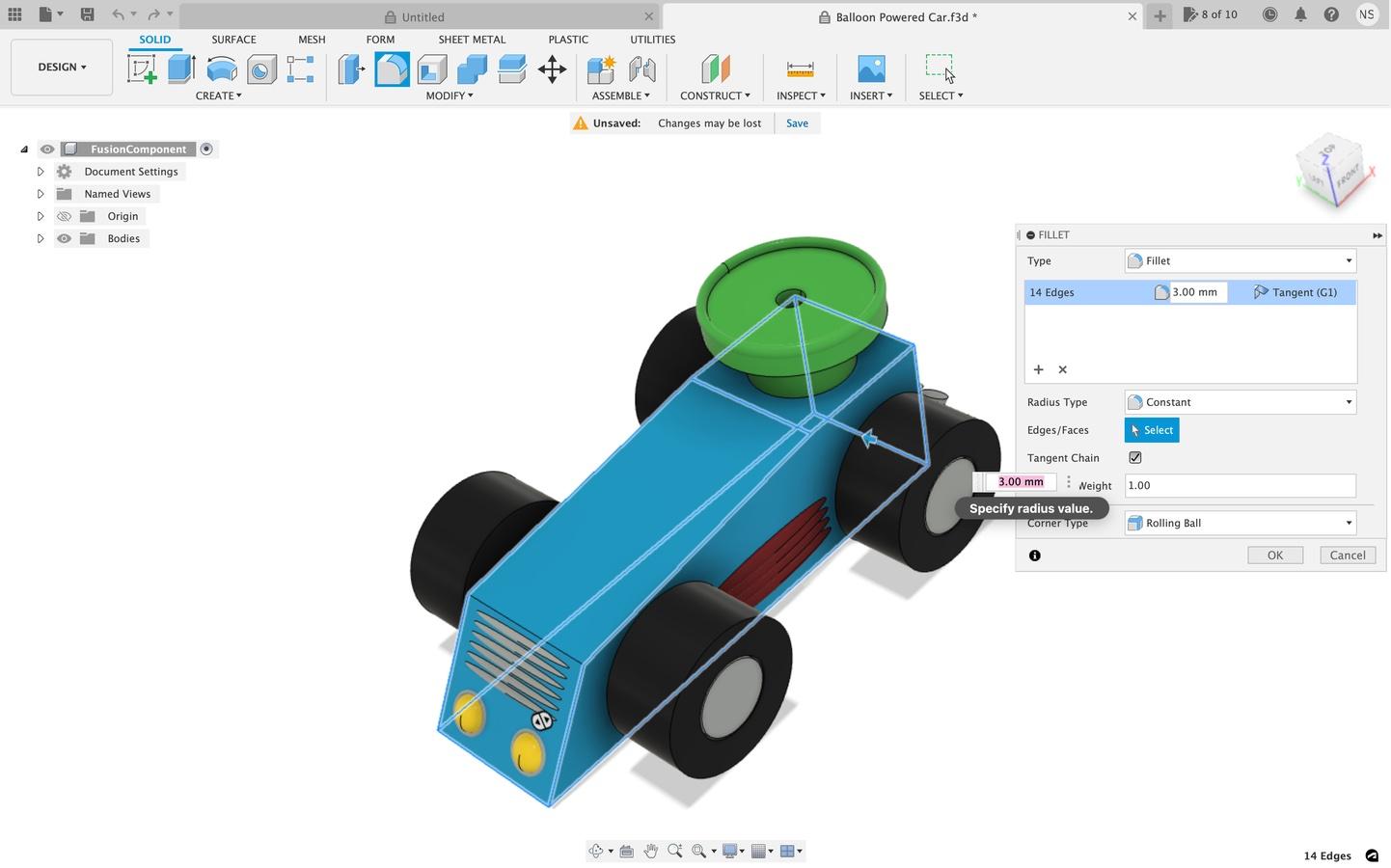Select the Joint tool
The width and height of the screenshot is (1391, 868).
(641, 69)
